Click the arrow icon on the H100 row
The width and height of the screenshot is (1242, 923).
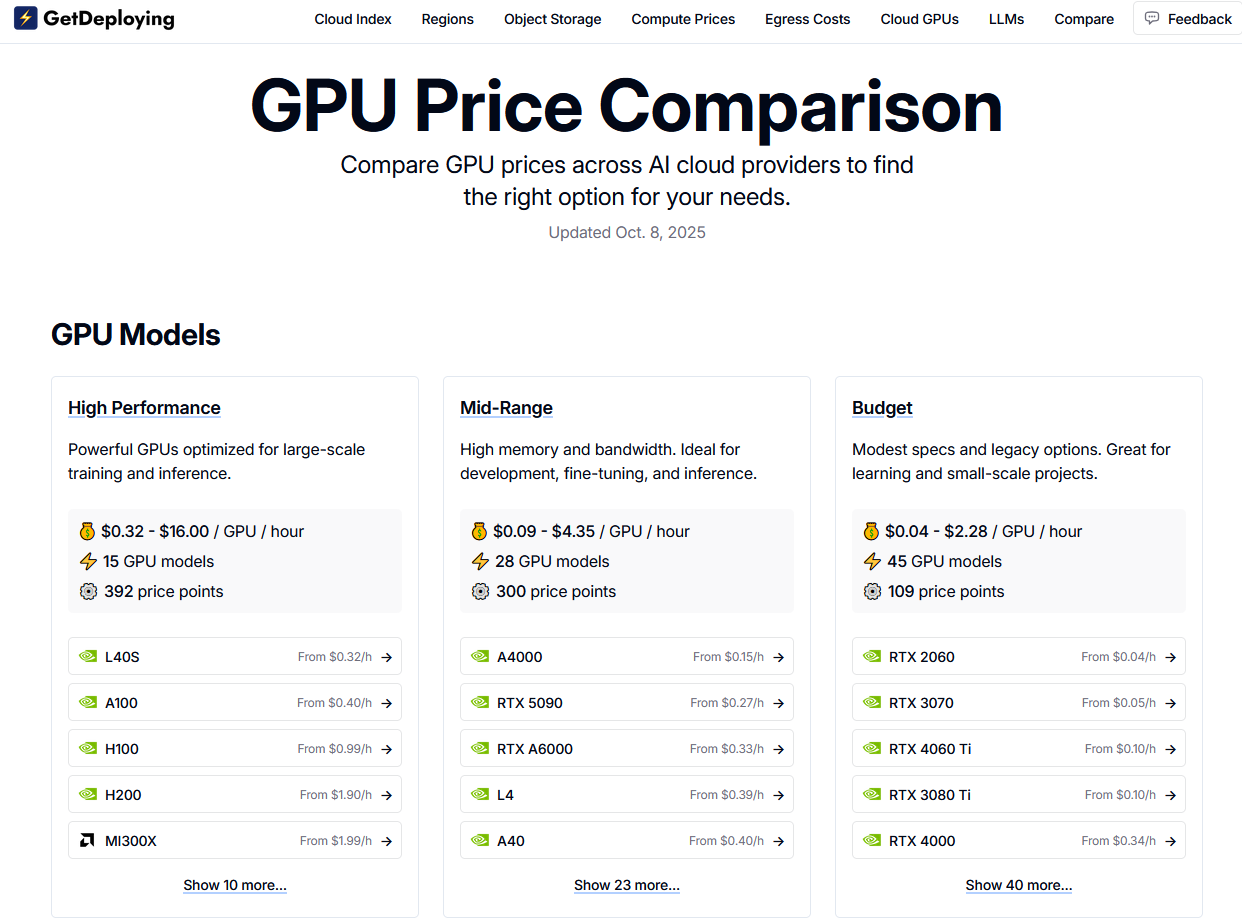(386, 749)
